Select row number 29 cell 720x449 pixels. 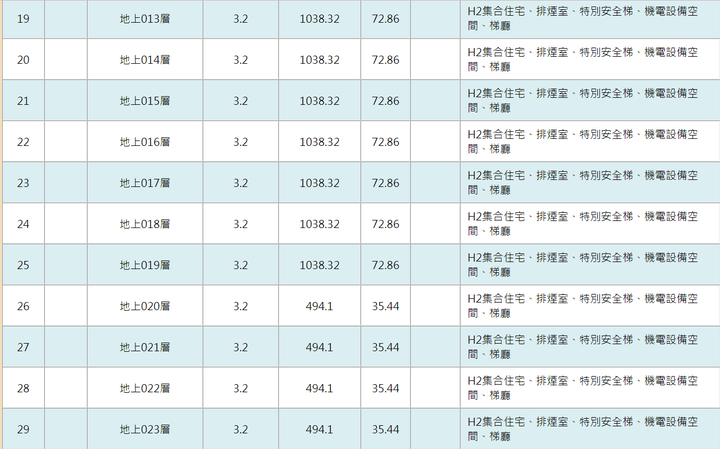(23, 430)
